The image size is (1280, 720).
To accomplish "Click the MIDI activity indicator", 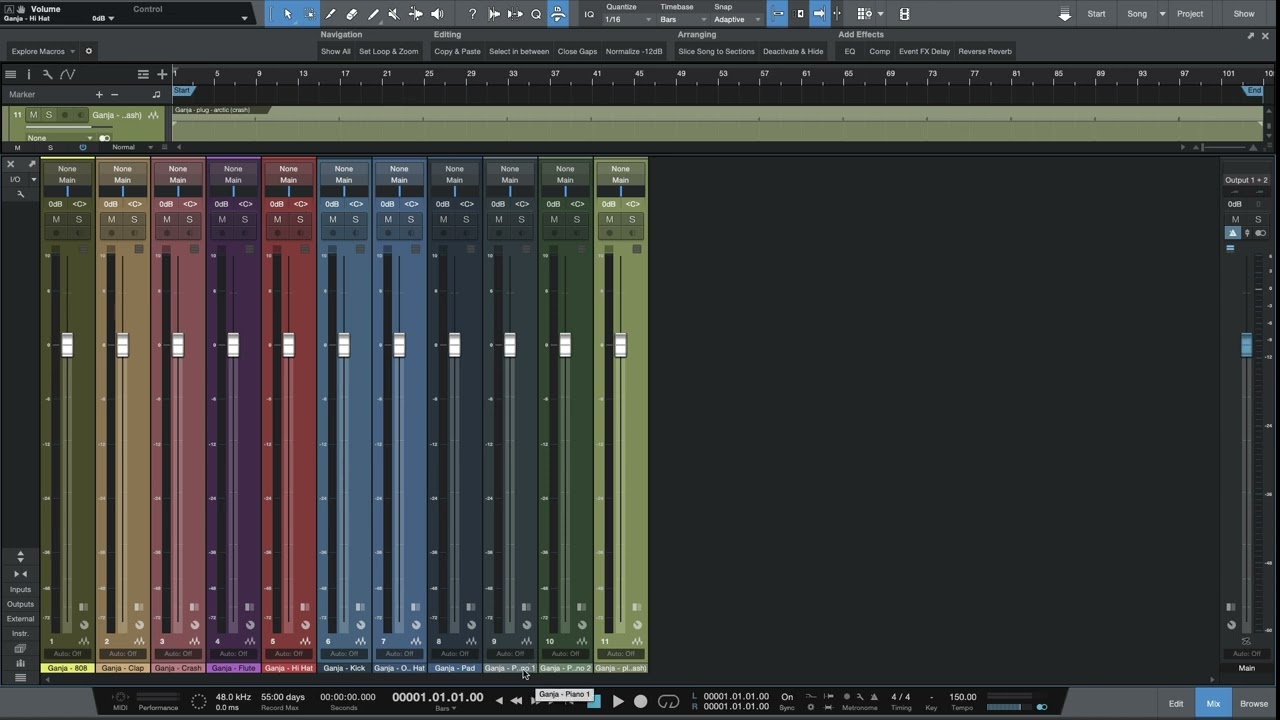I will coord(120,699).
